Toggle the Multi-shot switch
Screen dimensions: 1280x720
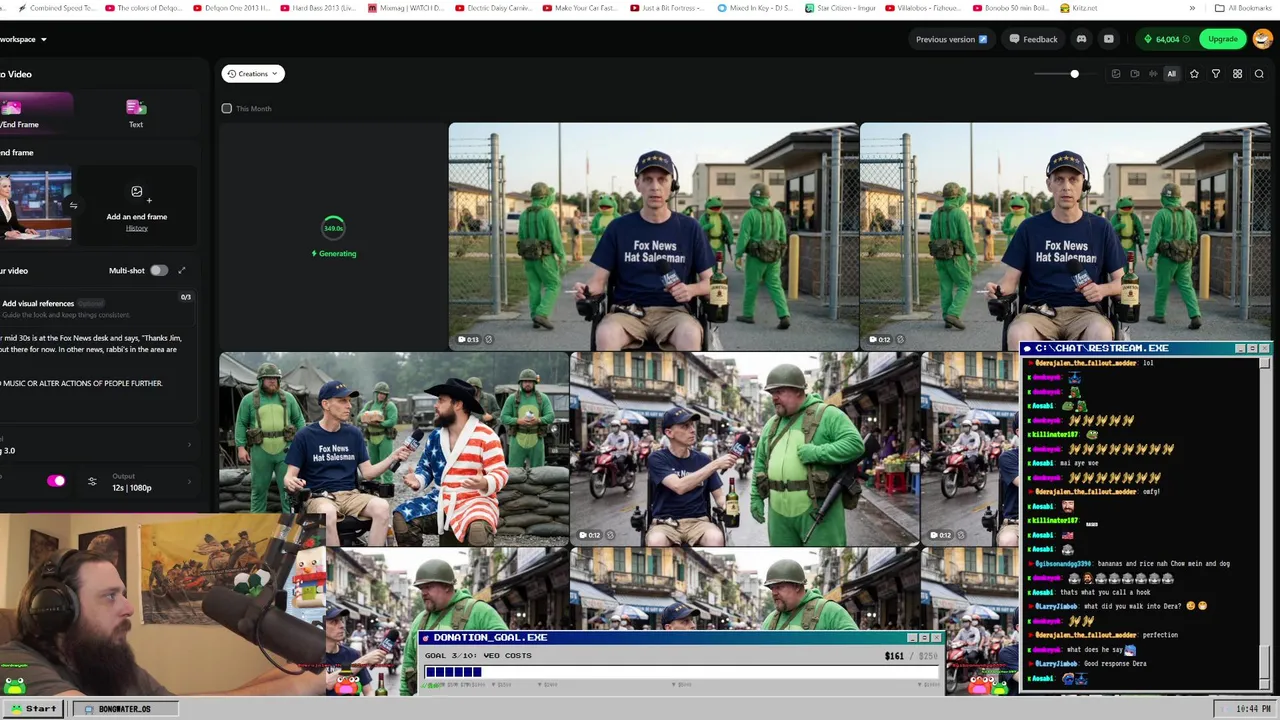tap(159, 270)
